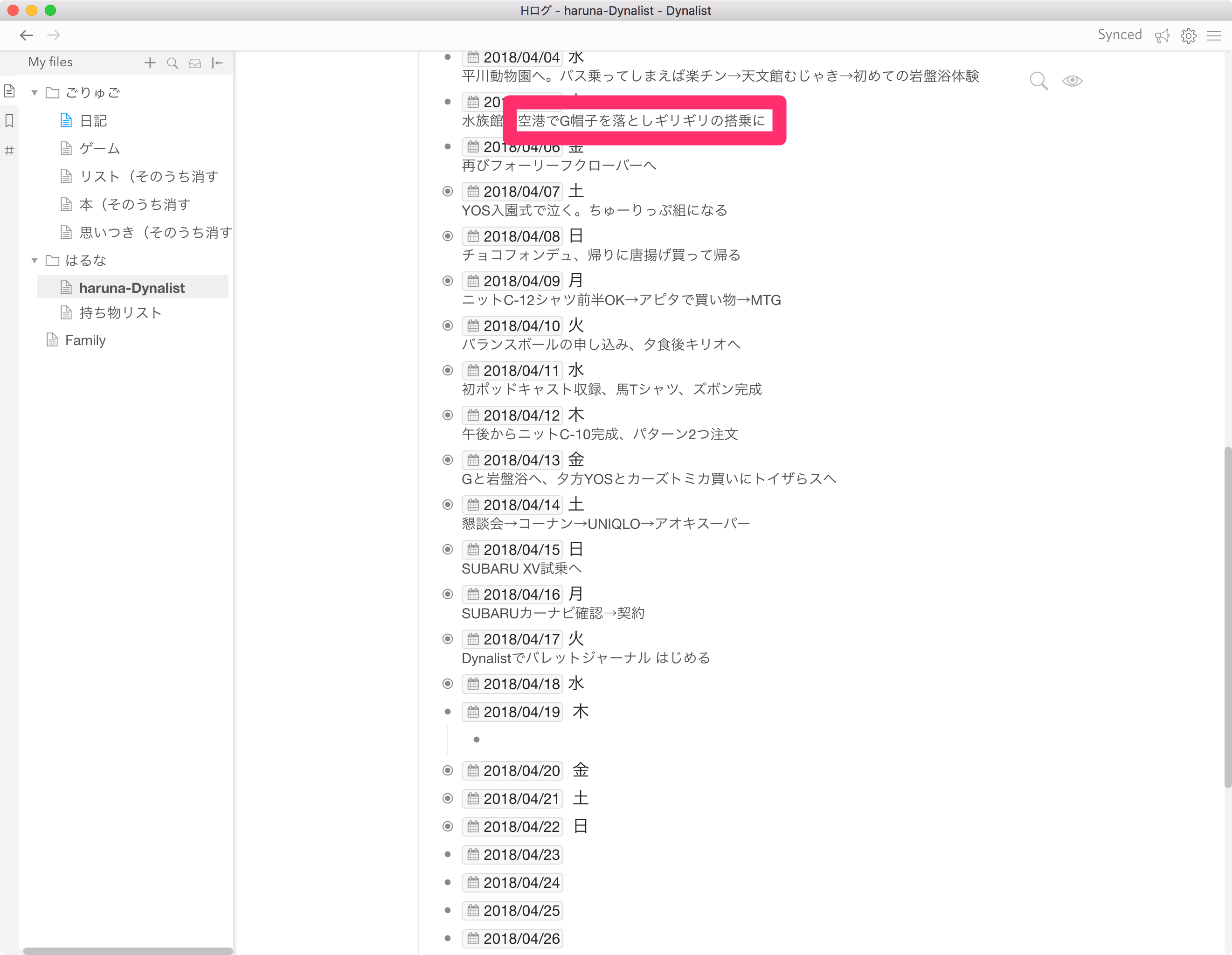The width and height of the screenshot is (1232, 955).
Task: Collapse the はるな folder
Action: click(35, 260)
